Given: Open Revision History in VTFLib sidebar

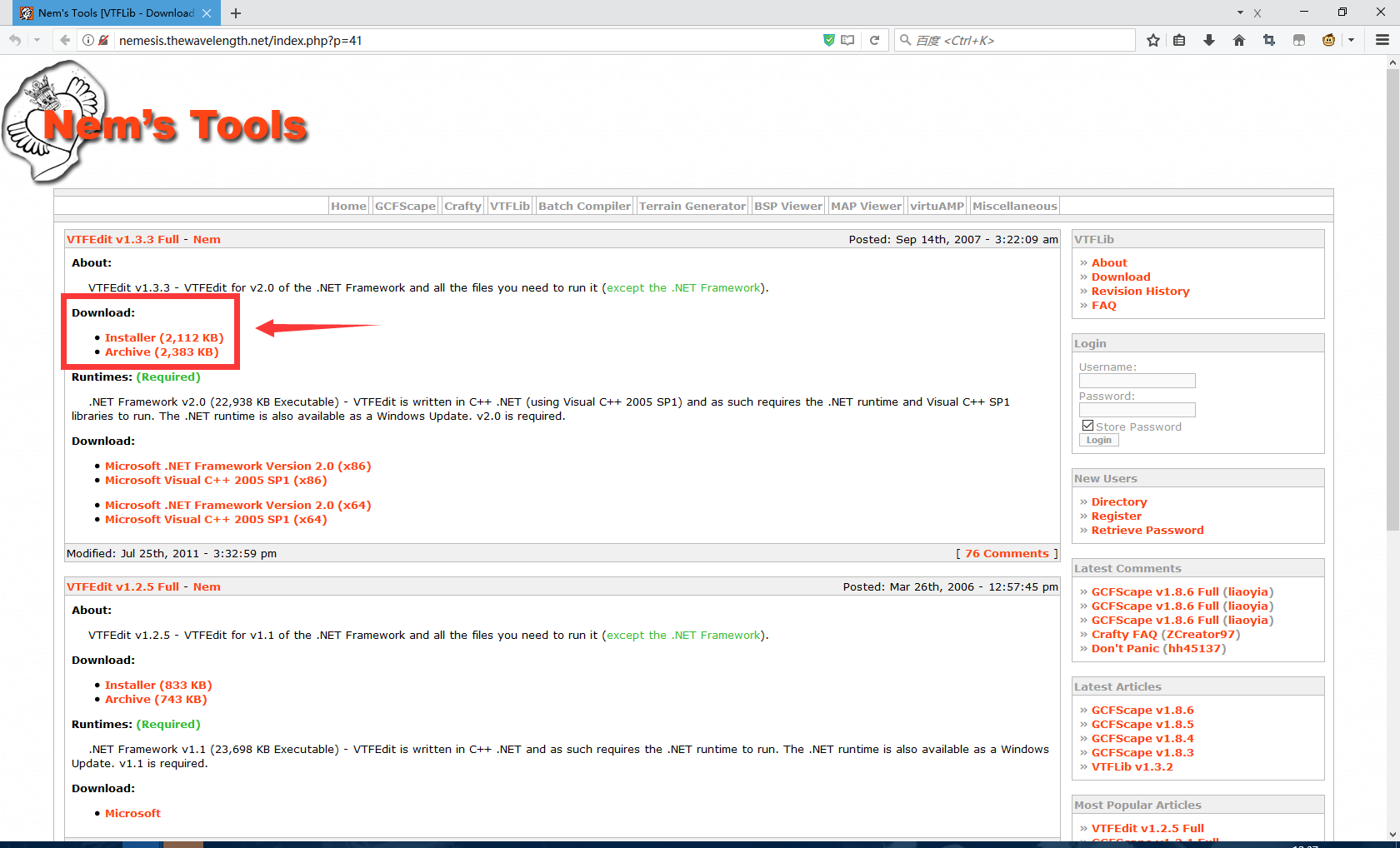Looking at the screenshot, I should 1141,291.
